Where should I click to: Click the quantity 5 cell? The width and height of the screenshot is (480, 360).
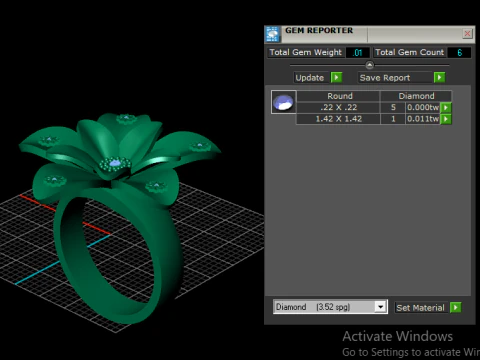pos(393,107)
